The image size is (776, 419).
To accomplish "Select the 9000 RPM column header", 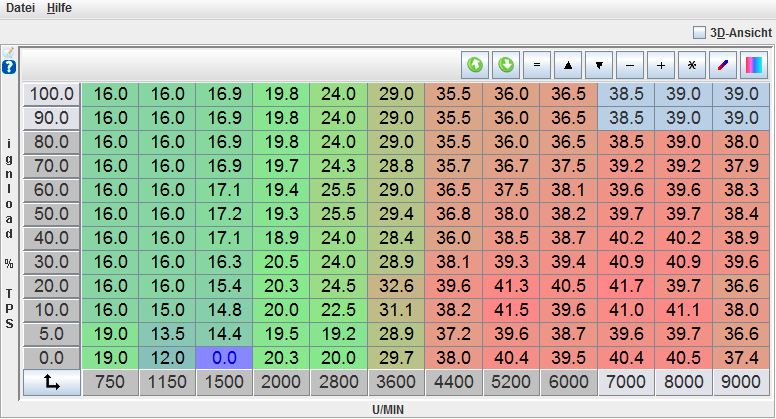I will pos(741,382).
